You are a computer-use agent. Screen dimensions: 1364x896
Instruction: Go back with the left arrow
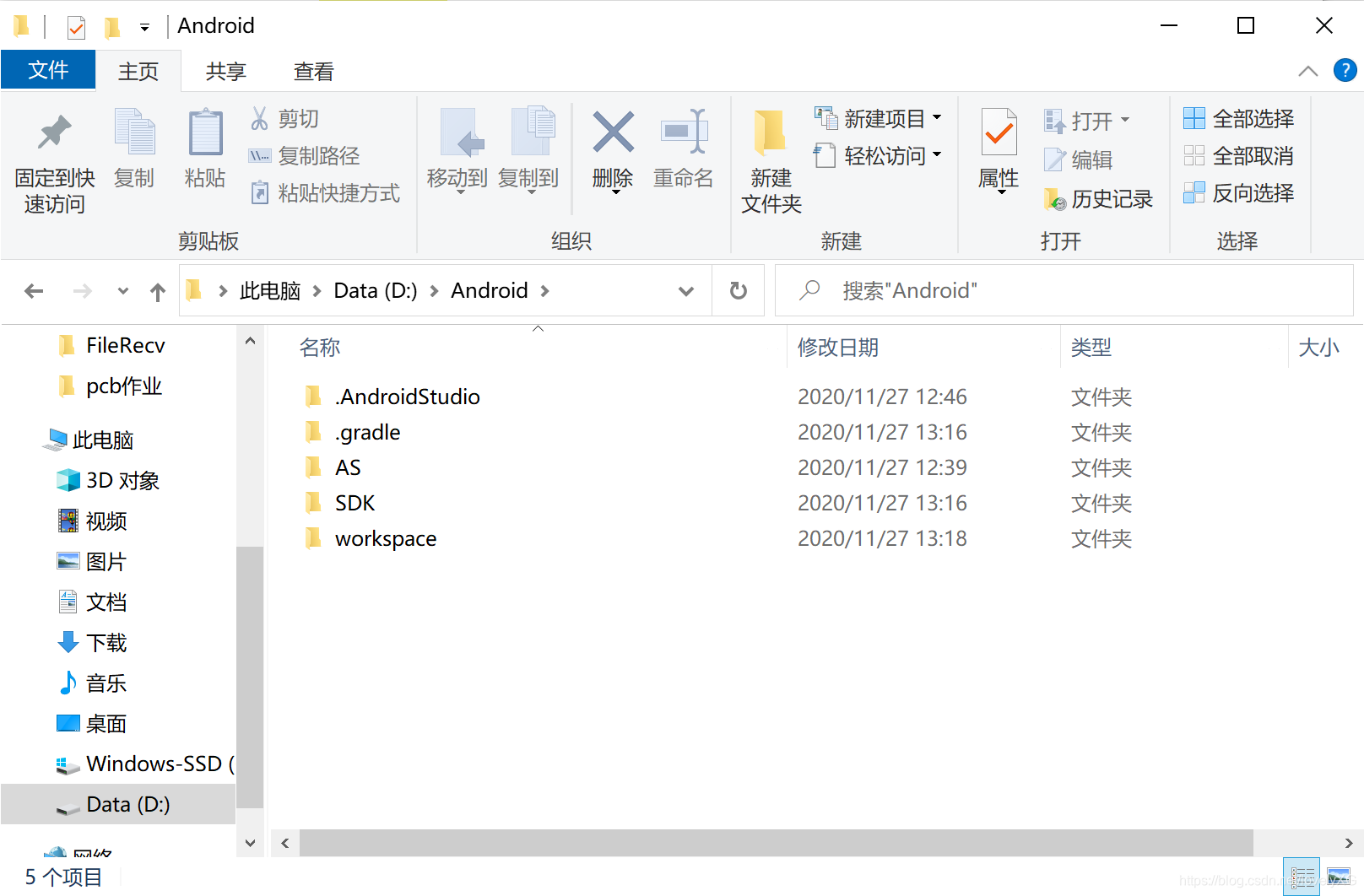pos(34,292)
